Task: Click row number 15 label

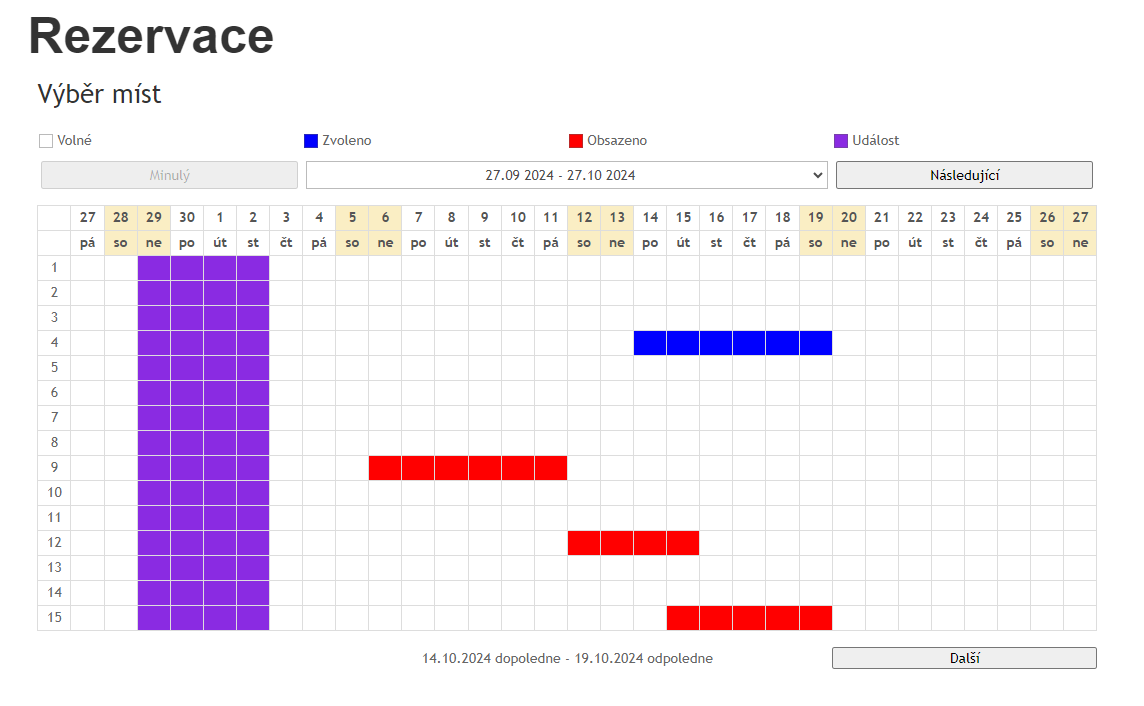Action: pyautogui.click(x=54, y=618)
